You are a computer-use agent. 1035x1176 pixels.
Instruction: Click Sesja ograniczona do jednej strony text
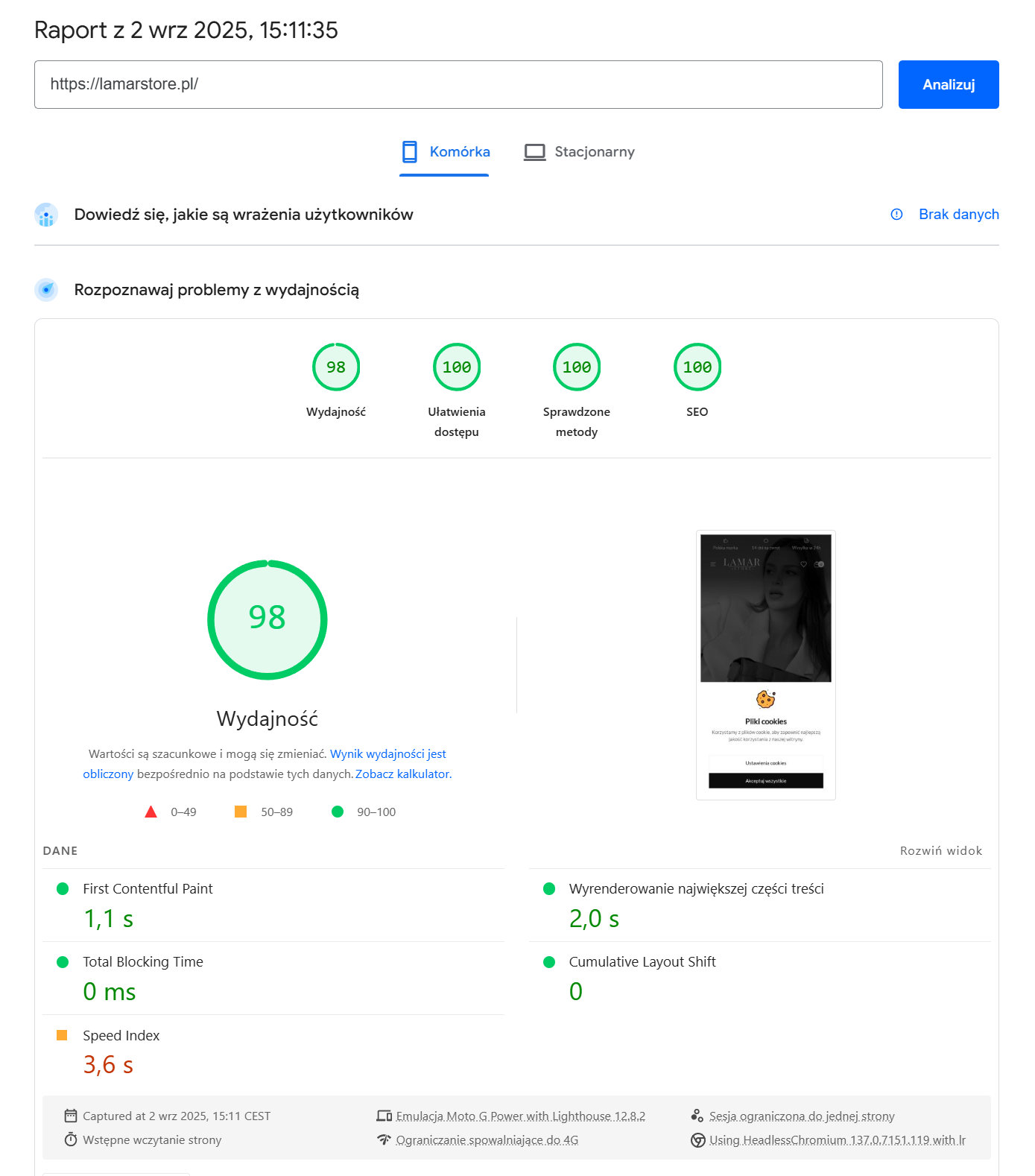pyautogui.click(x=802, y=1116)
